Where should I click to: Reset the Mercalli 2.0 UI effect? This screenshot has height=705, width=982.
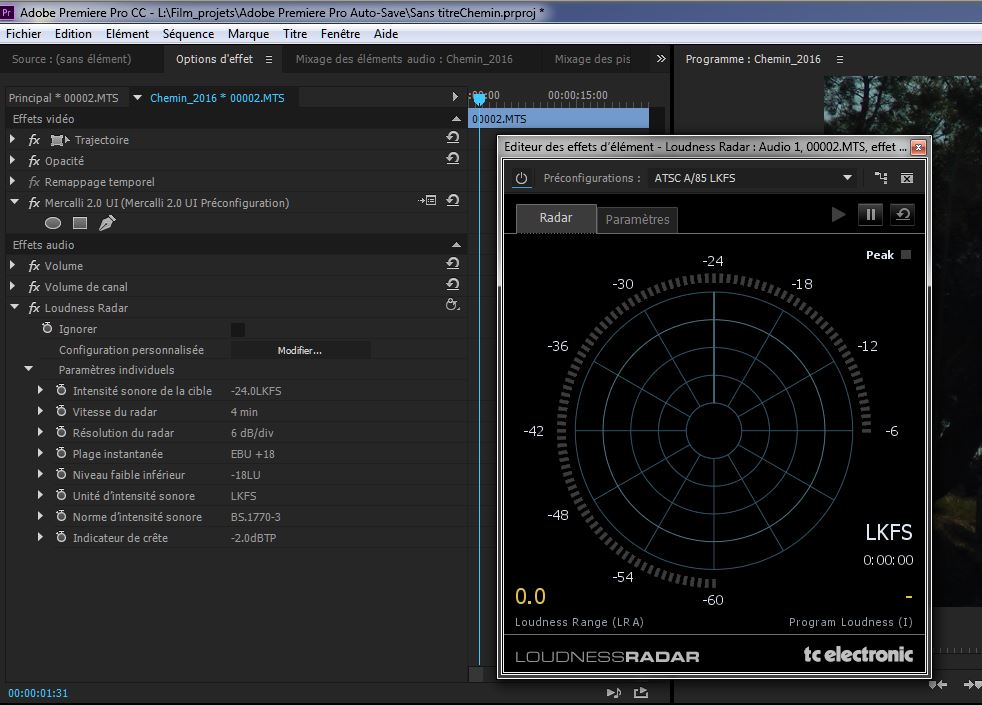tap(453, 201)
